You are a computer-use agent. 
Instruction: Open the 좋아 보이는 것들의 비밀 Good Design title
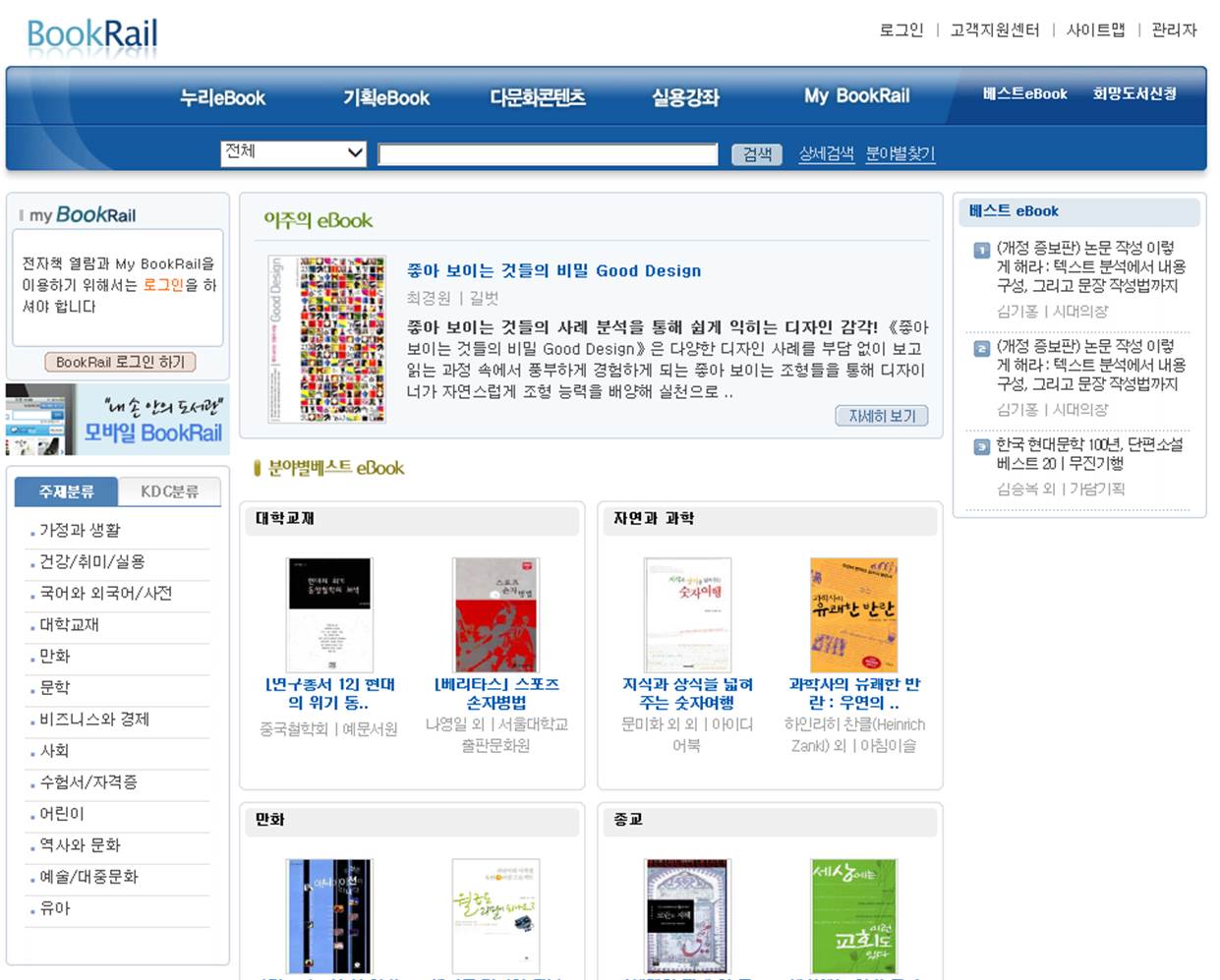pos(553,270)
